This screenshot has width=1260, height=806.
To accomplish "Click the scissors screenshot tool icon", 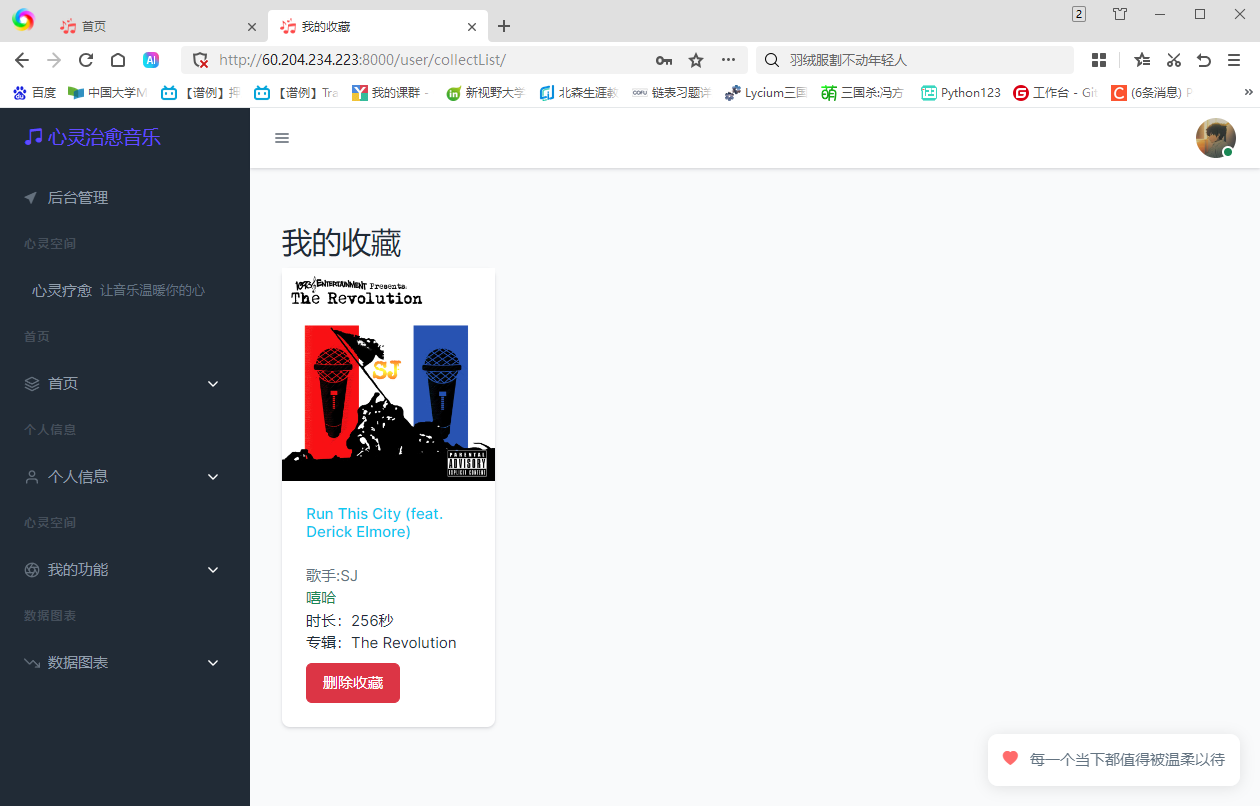I will [x=1174, y=60].
